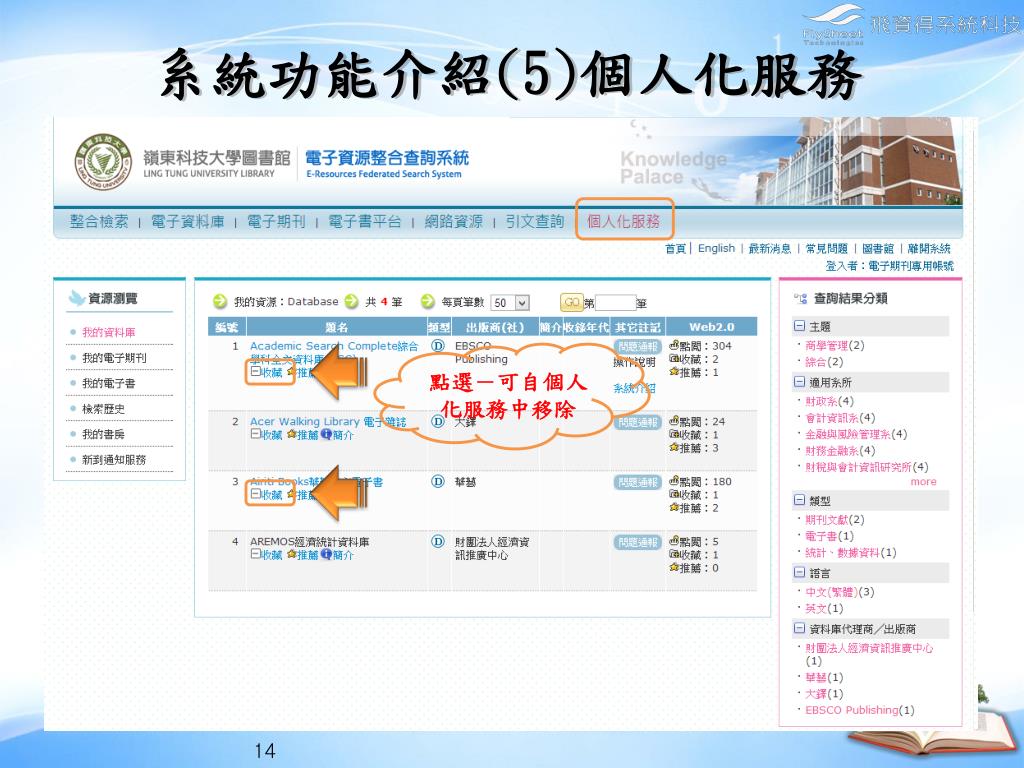Click the green arrow icon beside 每頁筆數
The width and height of the screenshot is (1024, 768).
(x=428, y=302)
